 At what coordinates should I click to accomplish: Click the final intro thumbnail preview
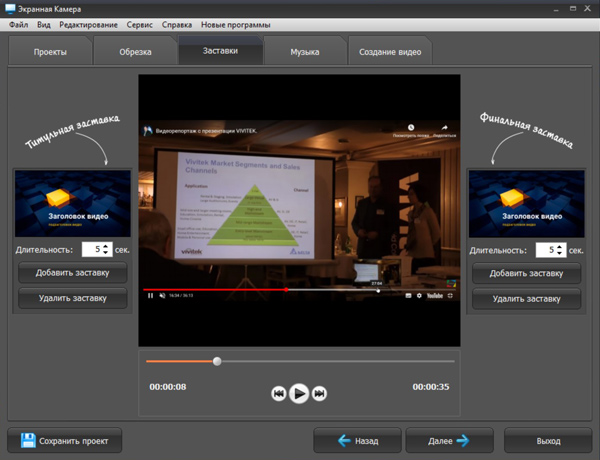(527, 204)
